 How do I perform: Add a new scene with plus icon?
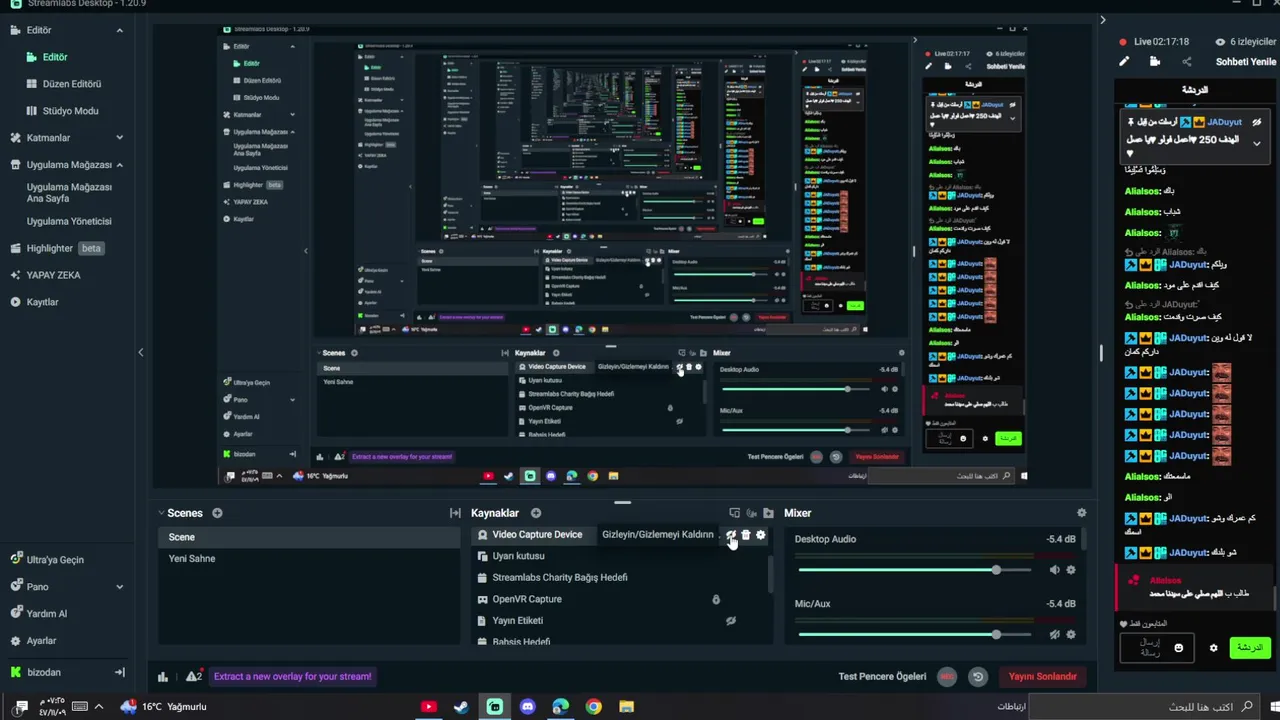click(217, 513)
